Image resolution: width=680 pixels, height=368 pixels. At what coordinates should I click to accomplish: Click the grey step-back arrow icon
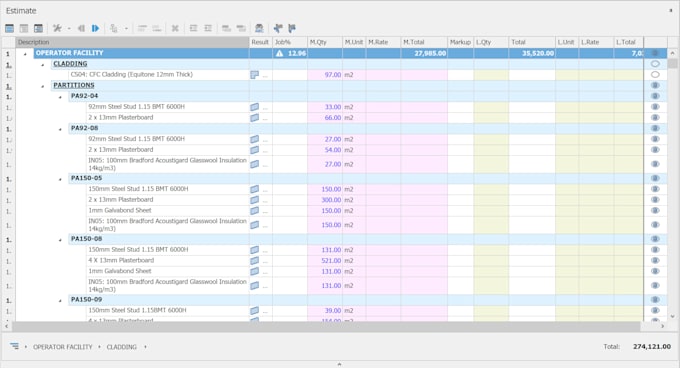point(81,29)
